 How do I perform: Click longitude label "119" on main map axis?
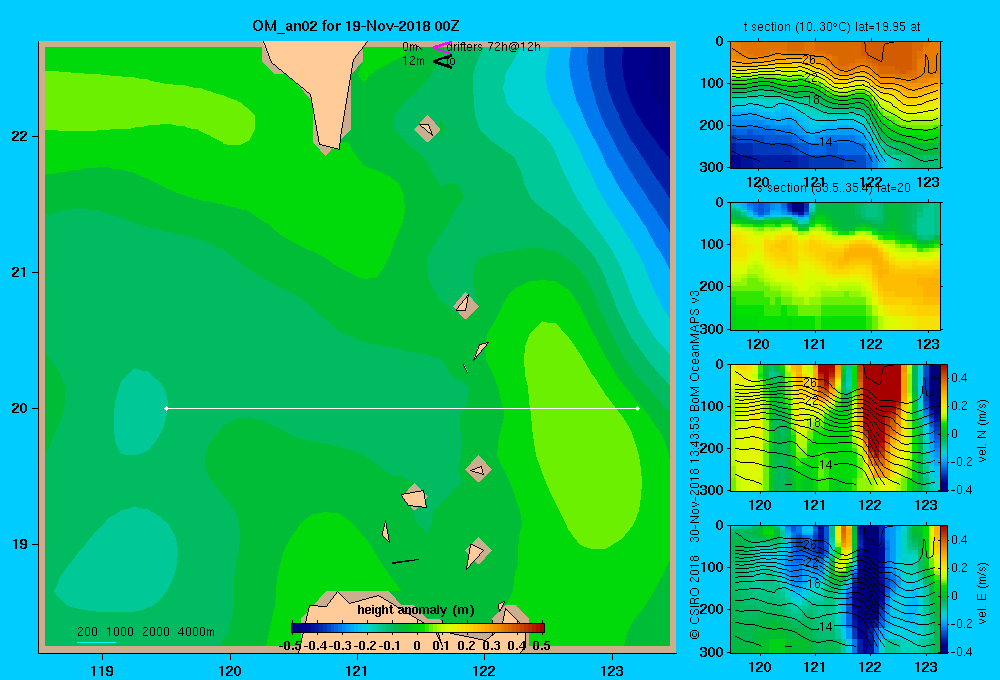(x=102, y=670)
